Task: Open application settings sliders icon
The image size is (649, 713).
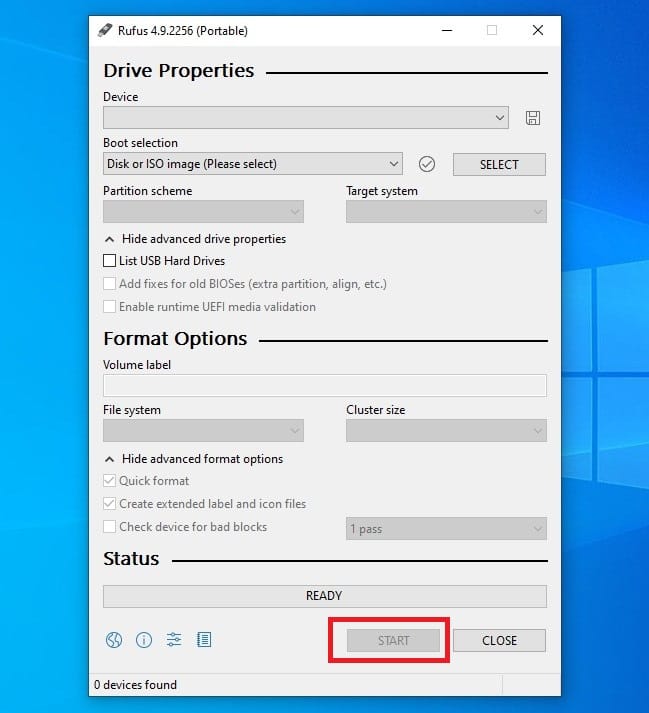Action: 174,640
